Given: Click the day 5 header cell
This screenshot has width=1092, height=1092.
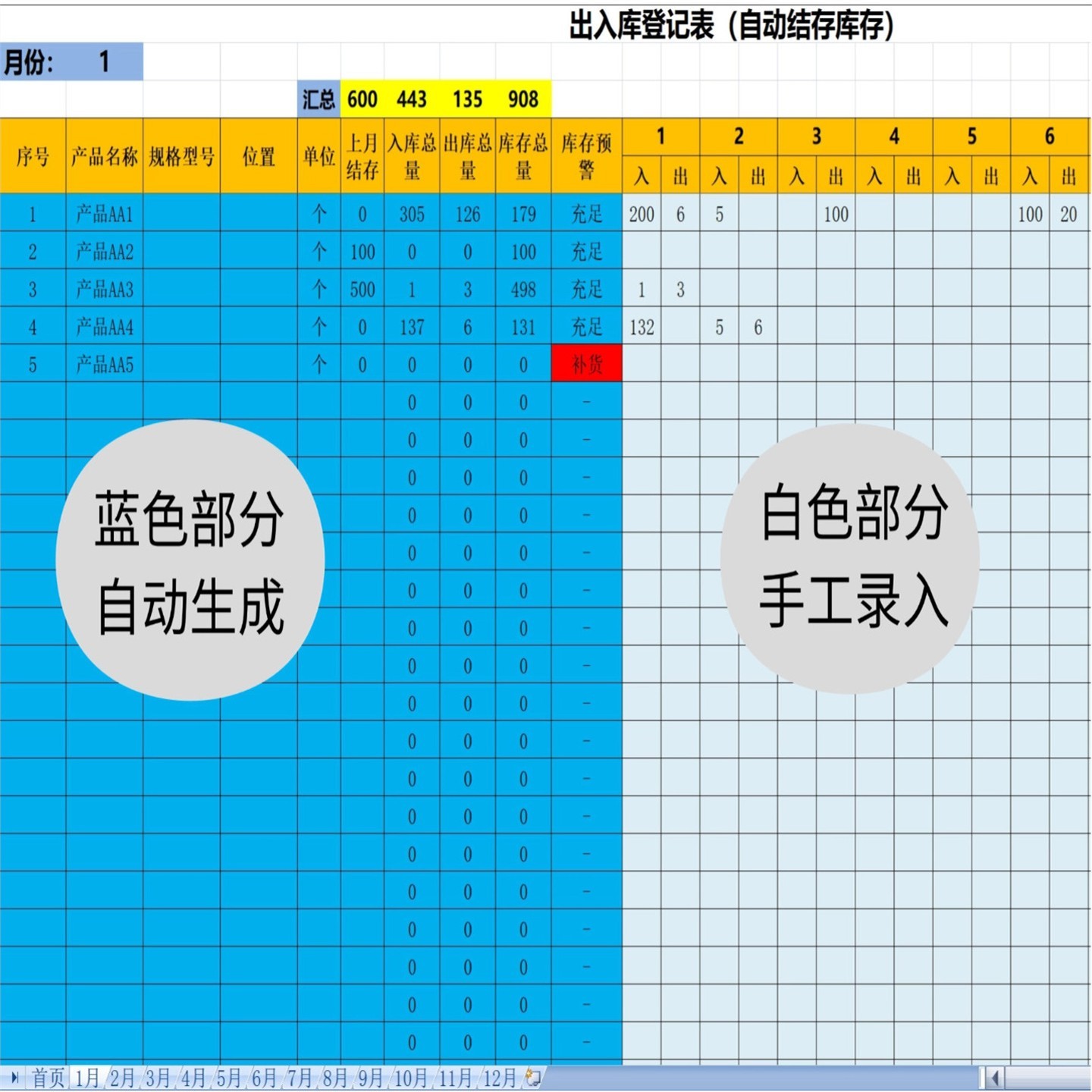Looking at the screenshot, I should 972,136.
